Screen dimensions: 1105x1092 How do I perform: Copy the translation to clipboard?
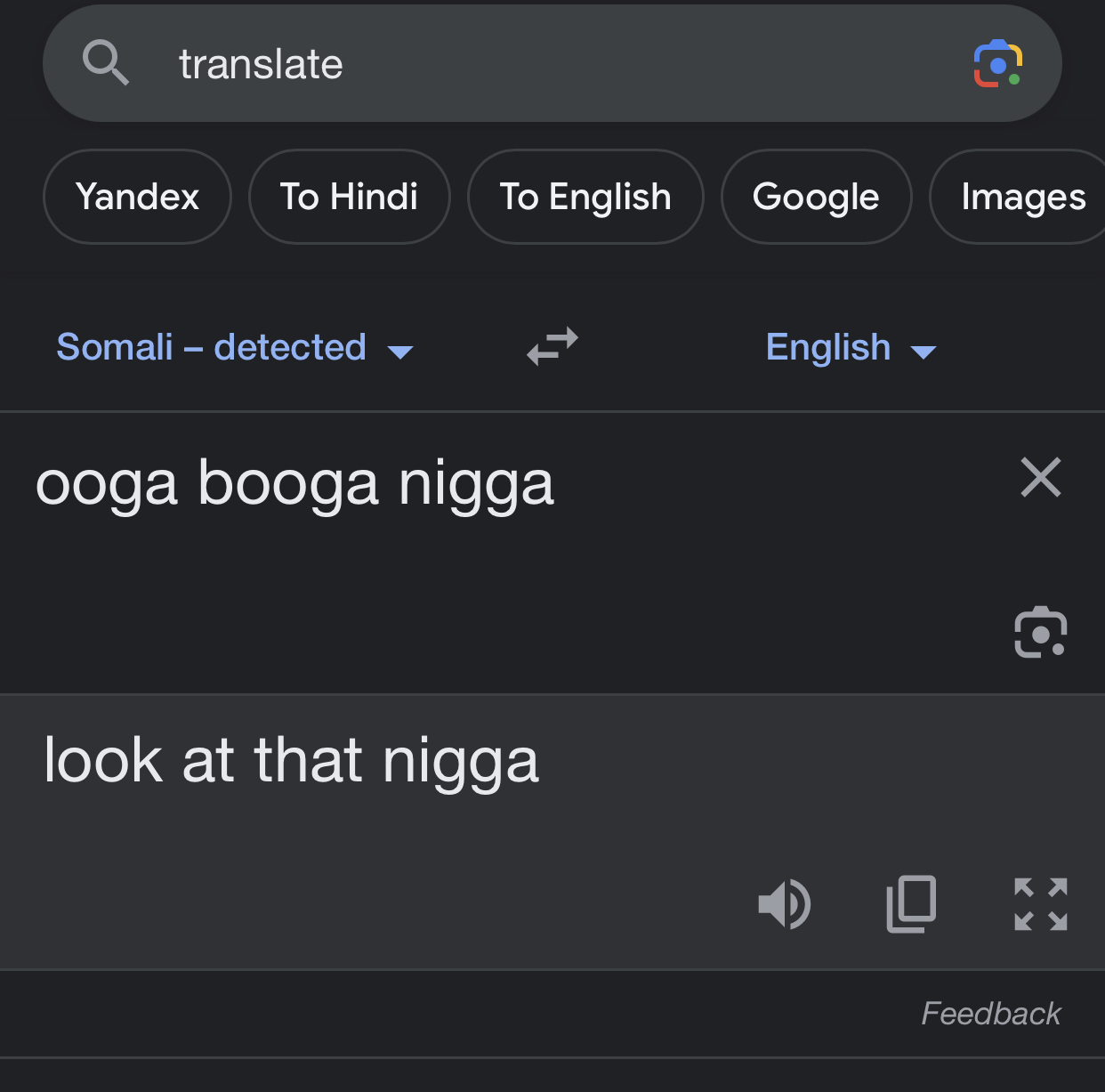pos(912,904)
